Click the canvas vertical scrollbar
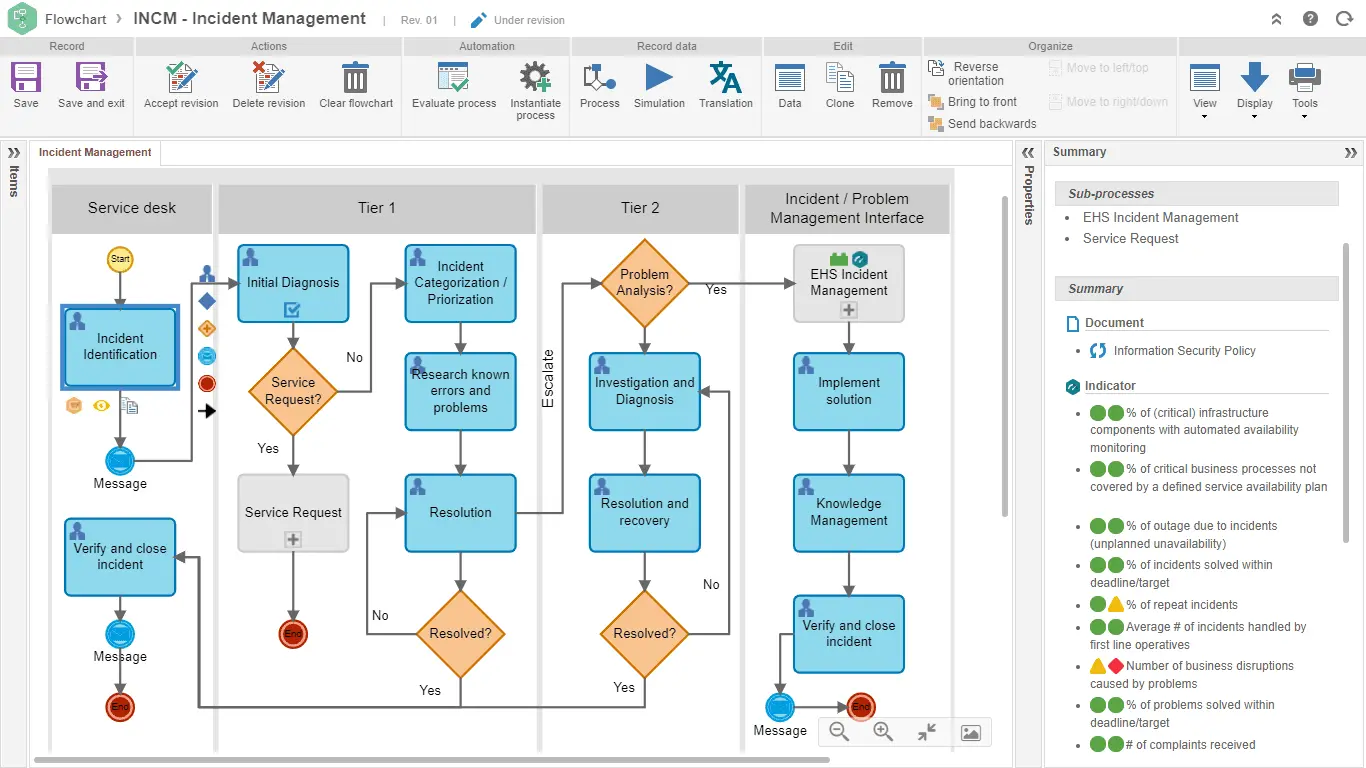Screen dimensions: 1366x768 tap(1005, 355)
